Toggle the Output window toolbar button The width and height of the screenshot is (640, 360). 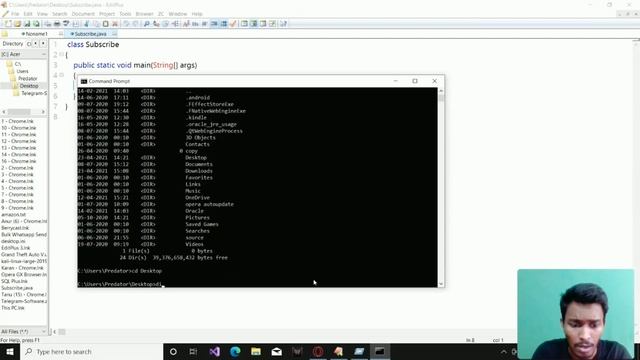click(x=263, y=24)
